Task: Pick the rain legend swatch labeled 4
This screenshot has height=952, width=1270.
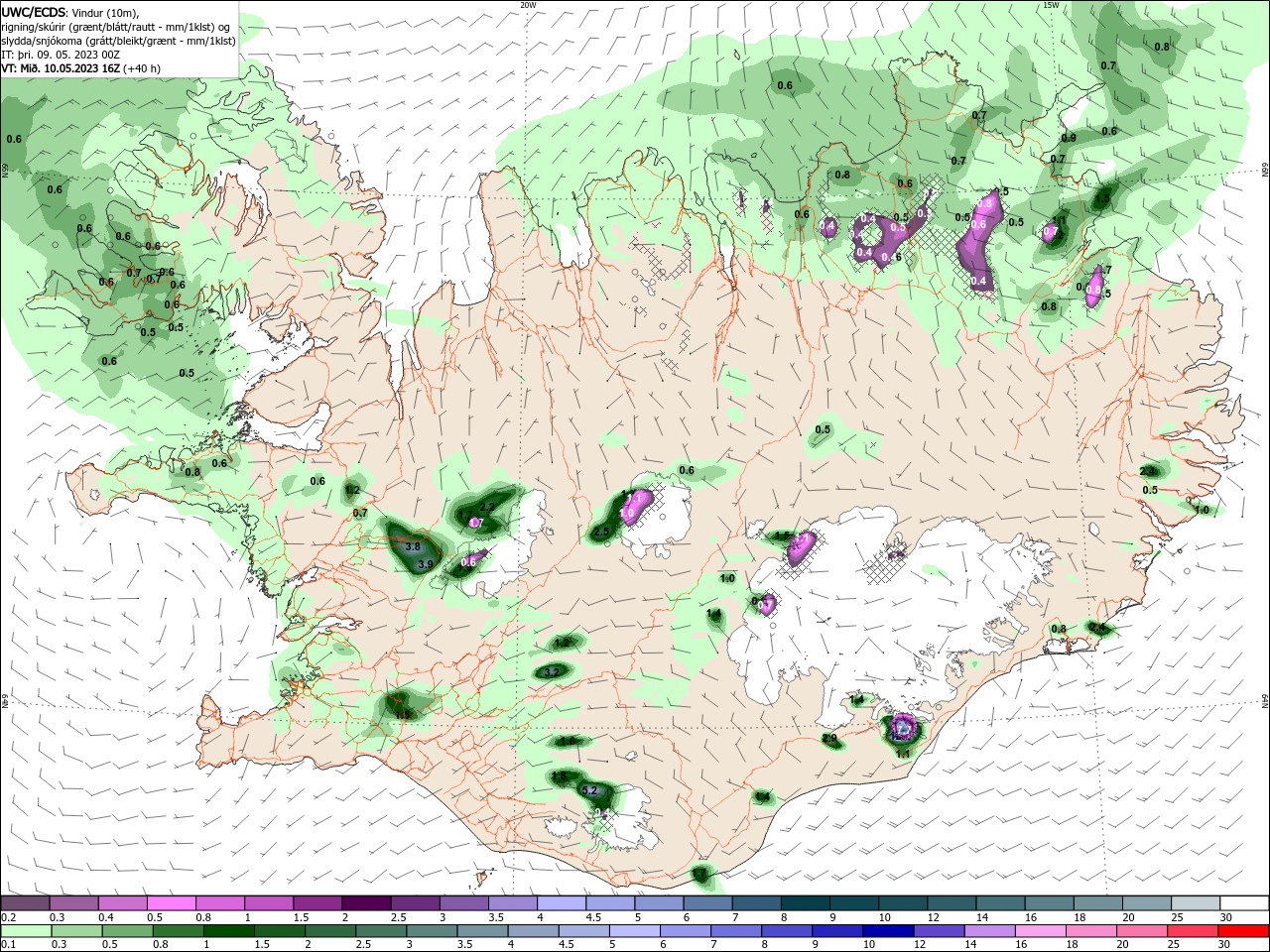Action: (534, 931)
